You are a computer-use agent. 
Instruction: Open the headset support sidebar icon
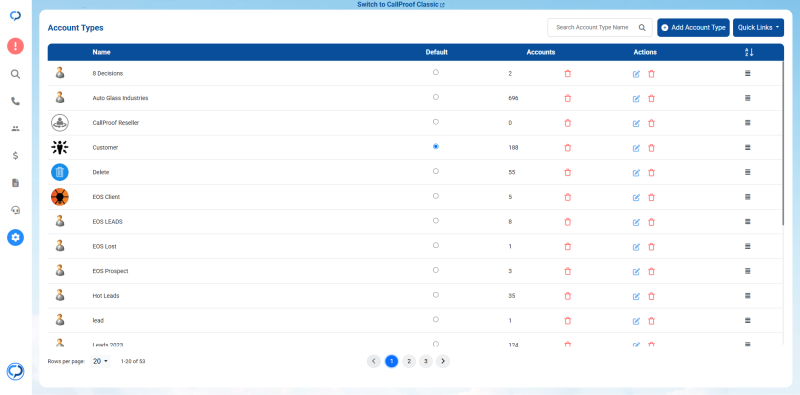[15, 210]
